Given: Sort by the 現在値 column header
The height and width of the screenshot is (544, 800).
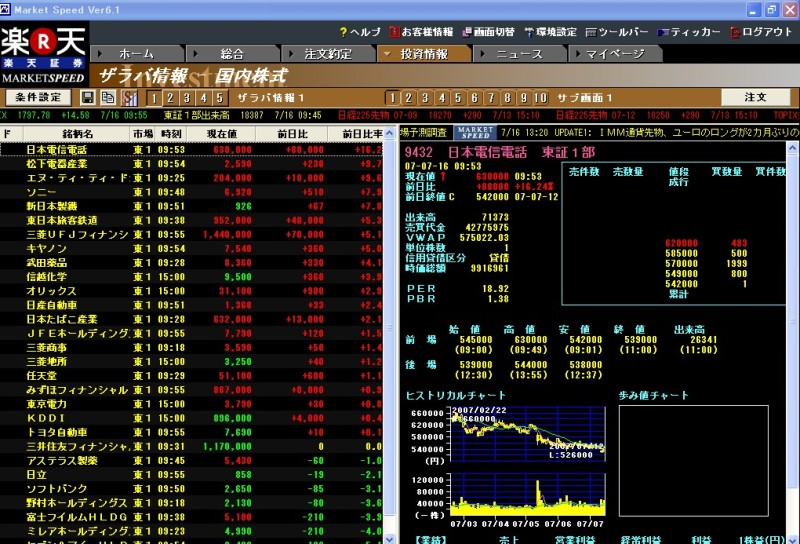Looking at the screenshot, I should [x=222, y=134].
